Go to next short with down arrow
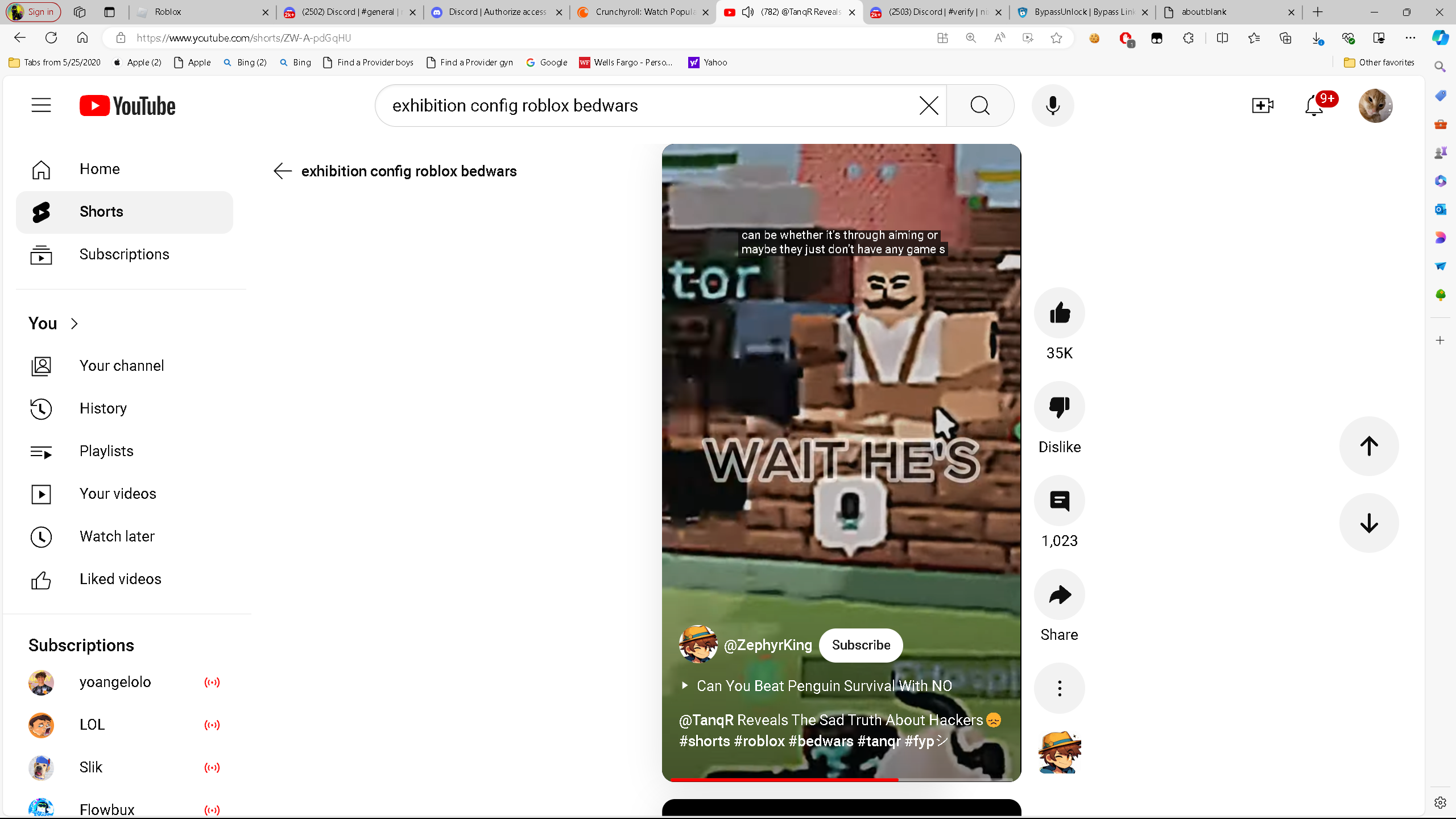 click(1368, 523)
